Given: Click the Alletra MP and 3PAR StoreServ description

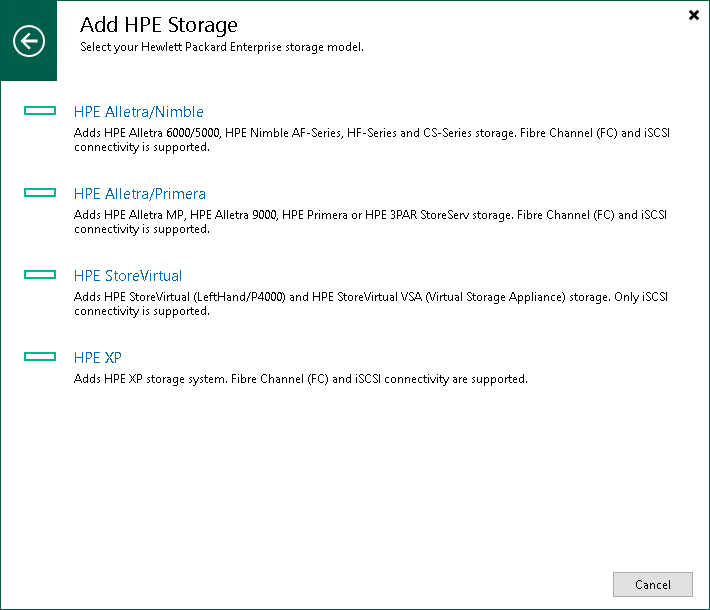Looking at the screenshot, I should point(372,221).
